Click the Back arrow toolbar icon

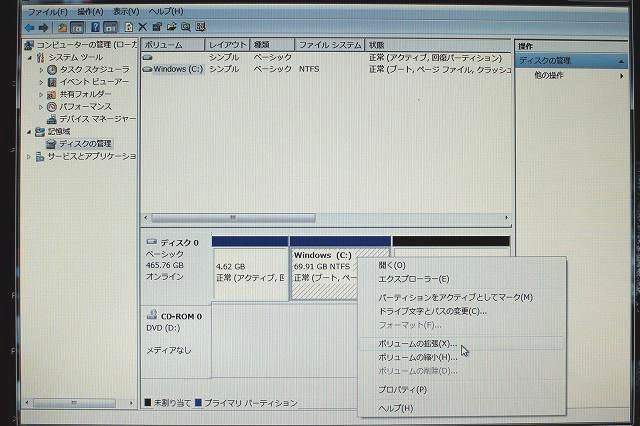click(x=30, y=27)
